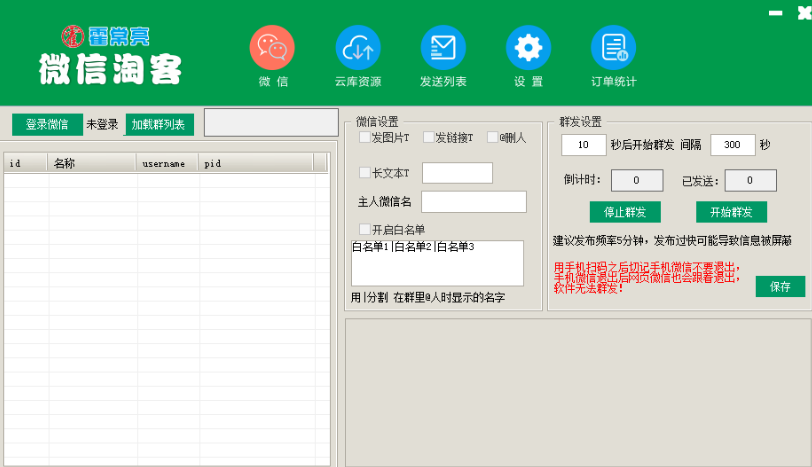This screenshot has height=467, width=812.
Task: Click the 建议发布频率5分钟 hint text
Action: pos(672,241)
